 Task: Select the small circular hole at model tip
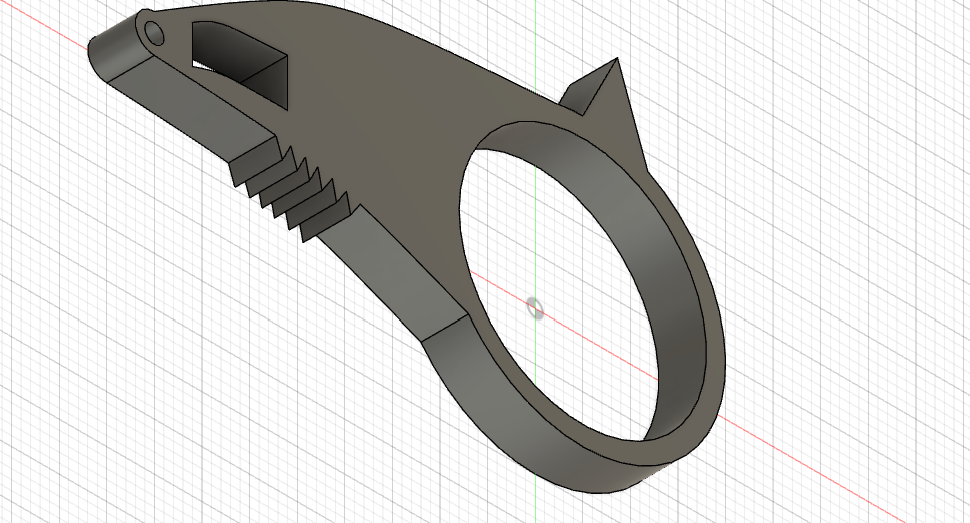point(154,33)
